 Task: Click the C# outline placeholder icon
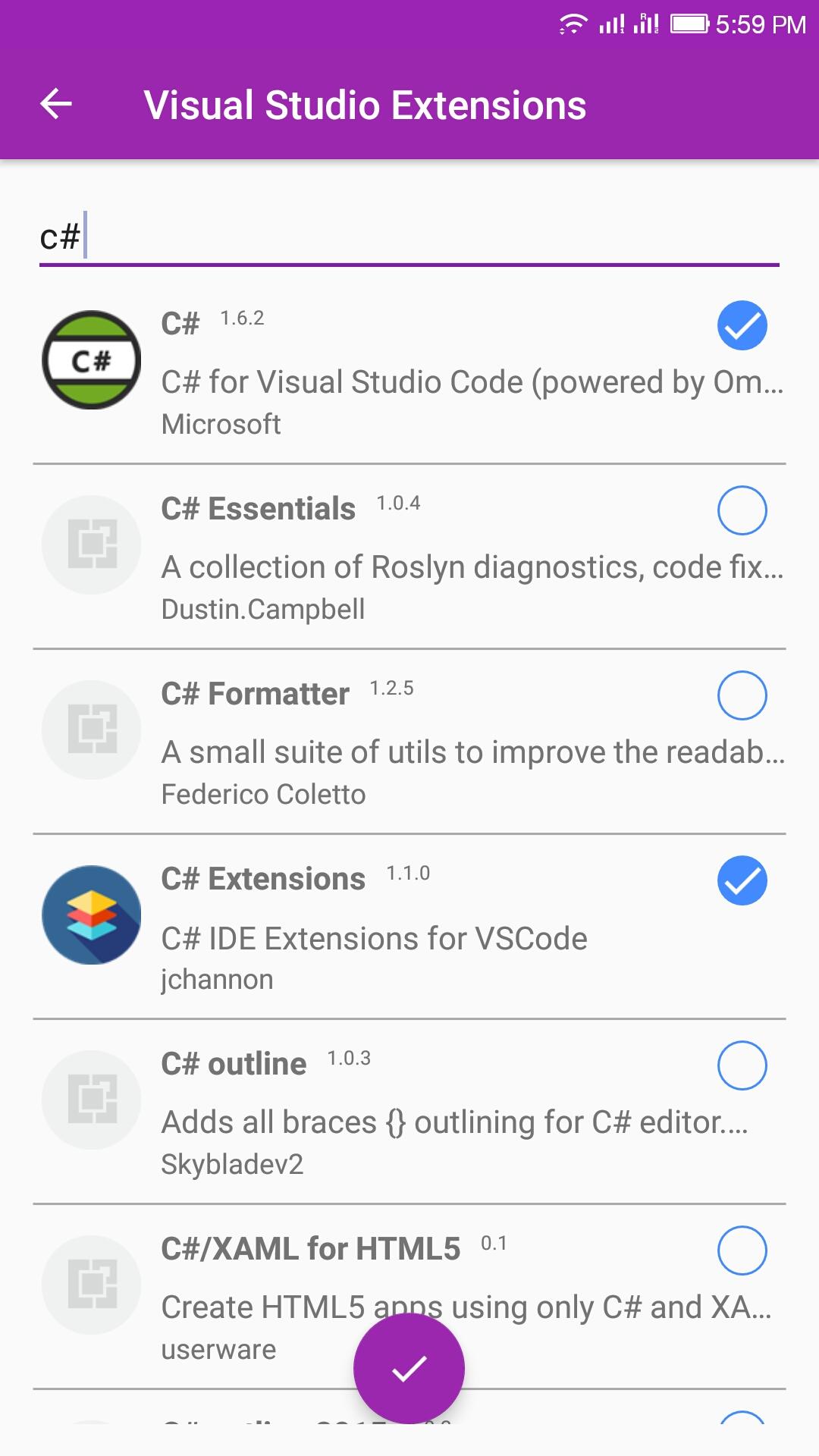91,1100
